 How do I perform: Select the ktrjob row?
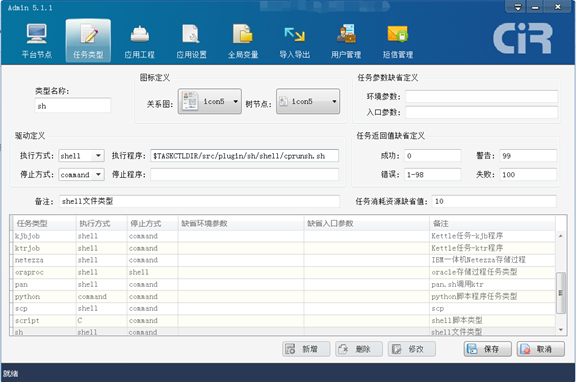coord(283,248)
